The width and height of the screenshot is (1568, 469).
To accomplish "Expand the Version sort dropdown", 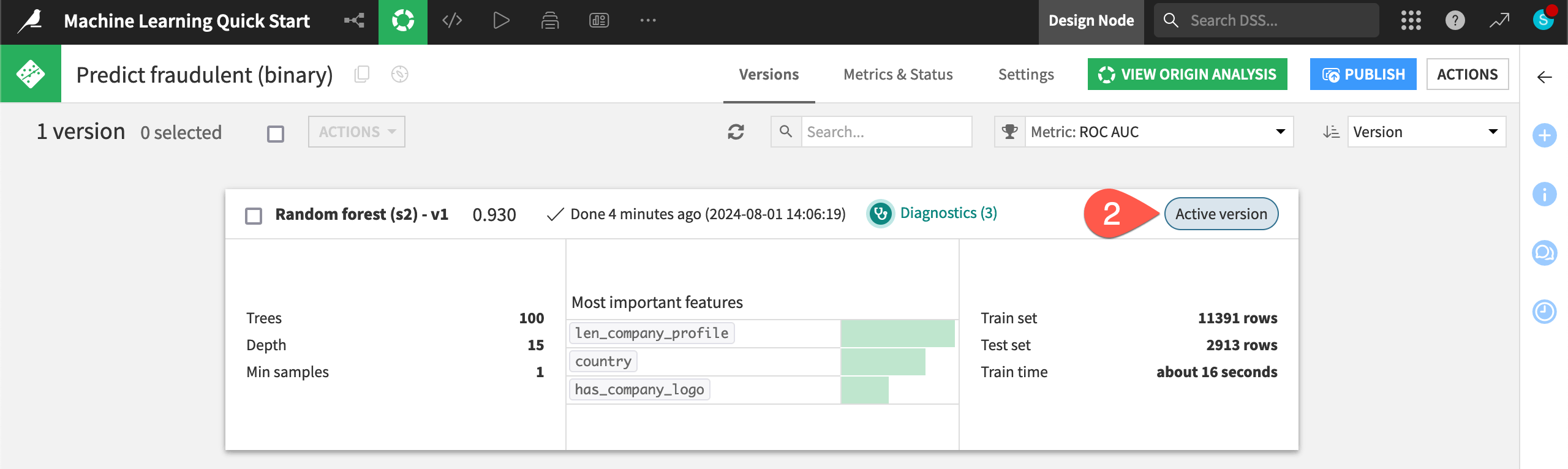I will 1426,132.
